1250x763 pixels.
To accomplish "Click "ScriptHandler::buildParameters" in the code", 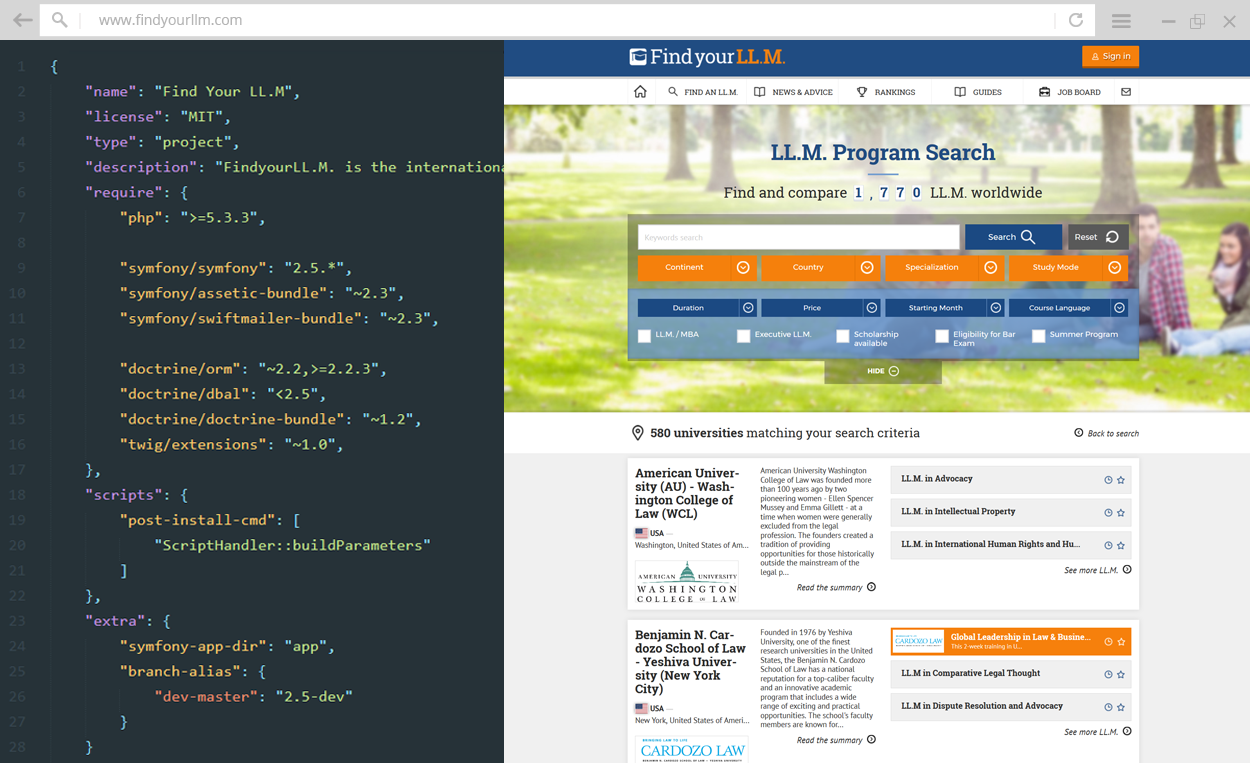I will click(293, 545).
